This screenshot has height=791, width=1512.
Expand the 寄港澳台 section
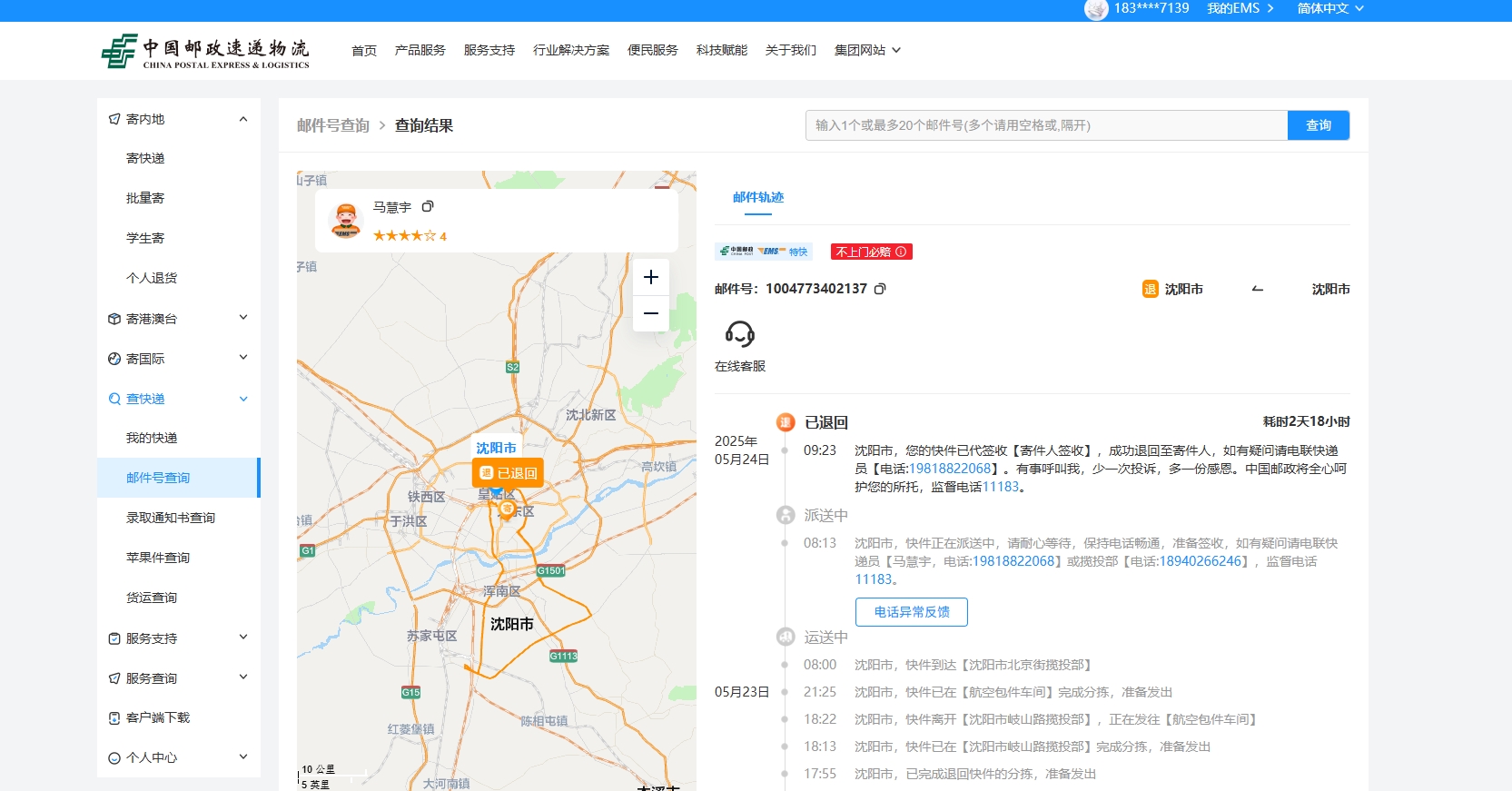243,318
